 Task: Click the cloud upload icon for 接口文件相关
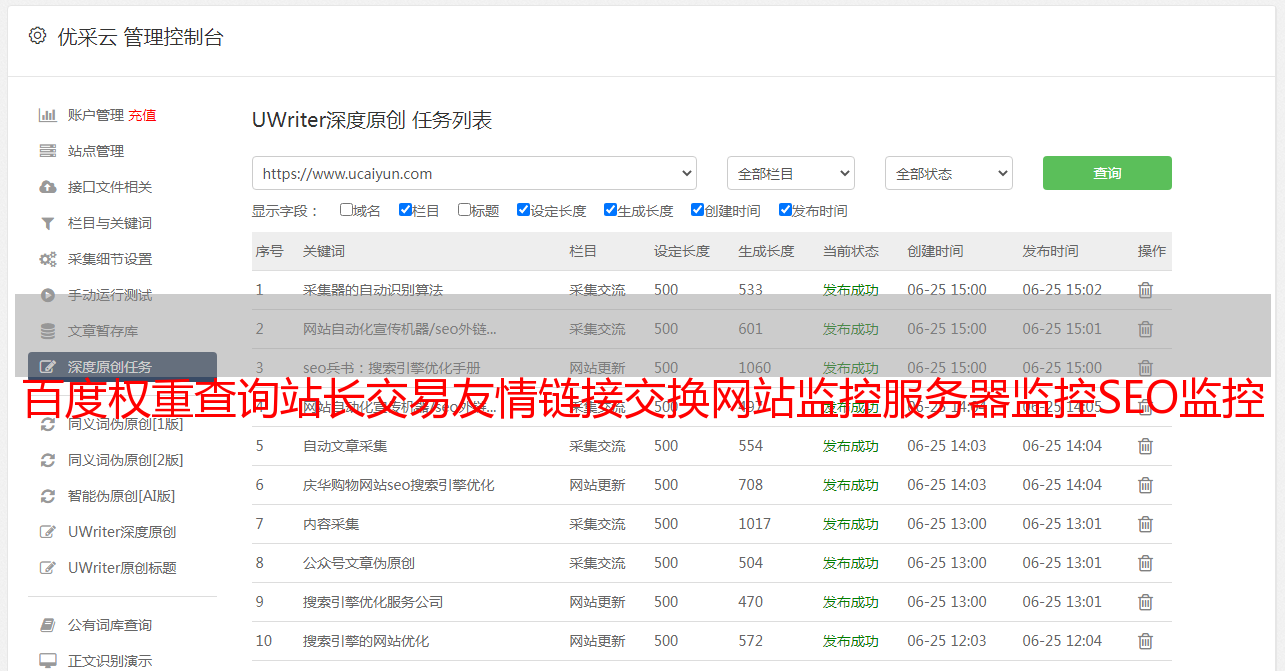click(x=47, y=187)
